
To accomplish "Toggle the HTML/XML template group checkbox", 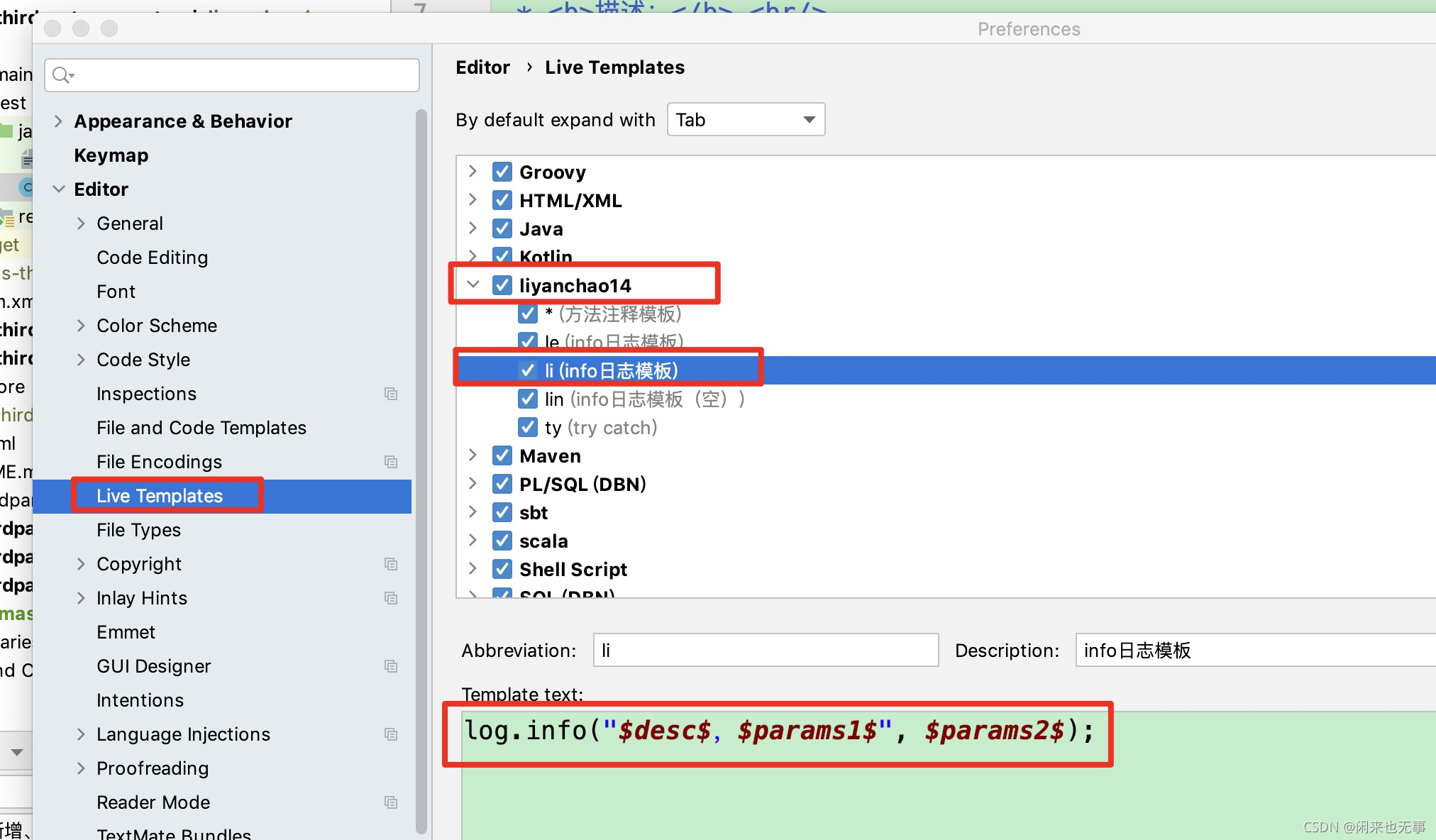I will [502, 200].
